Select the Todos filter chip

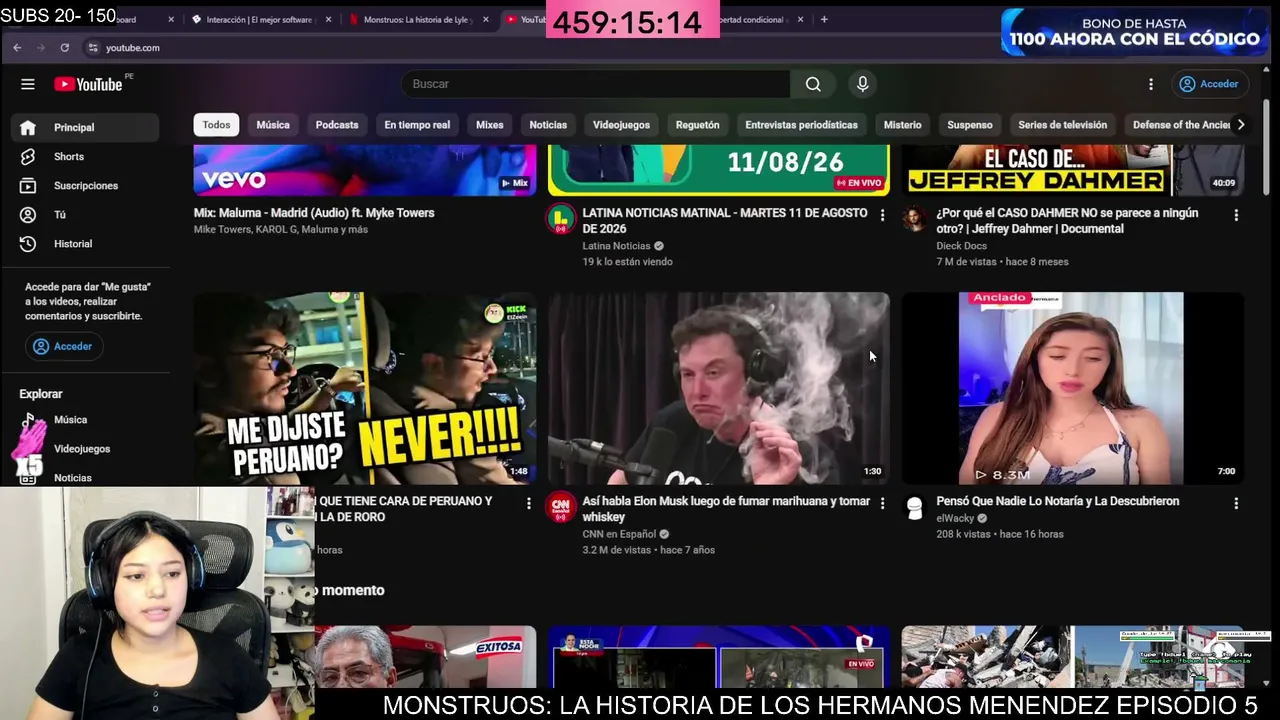pos(216,125)
